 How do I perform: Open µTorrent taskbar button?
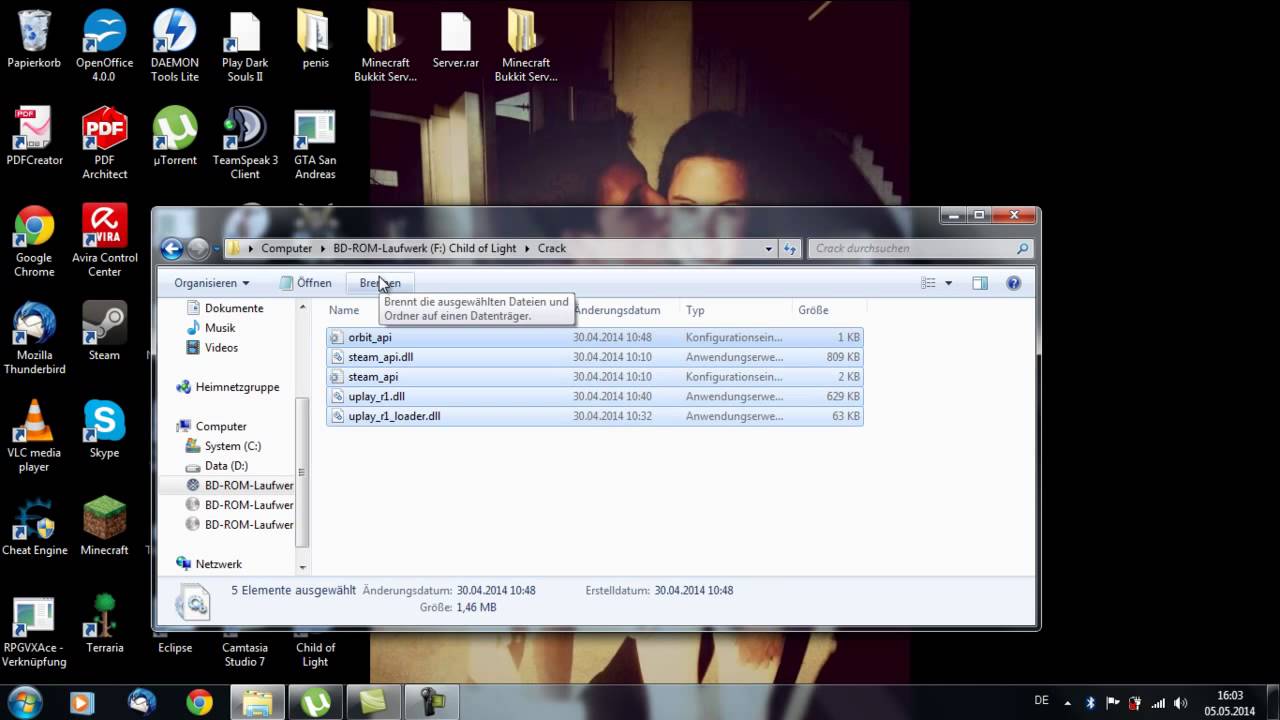(x=315, y=702)
